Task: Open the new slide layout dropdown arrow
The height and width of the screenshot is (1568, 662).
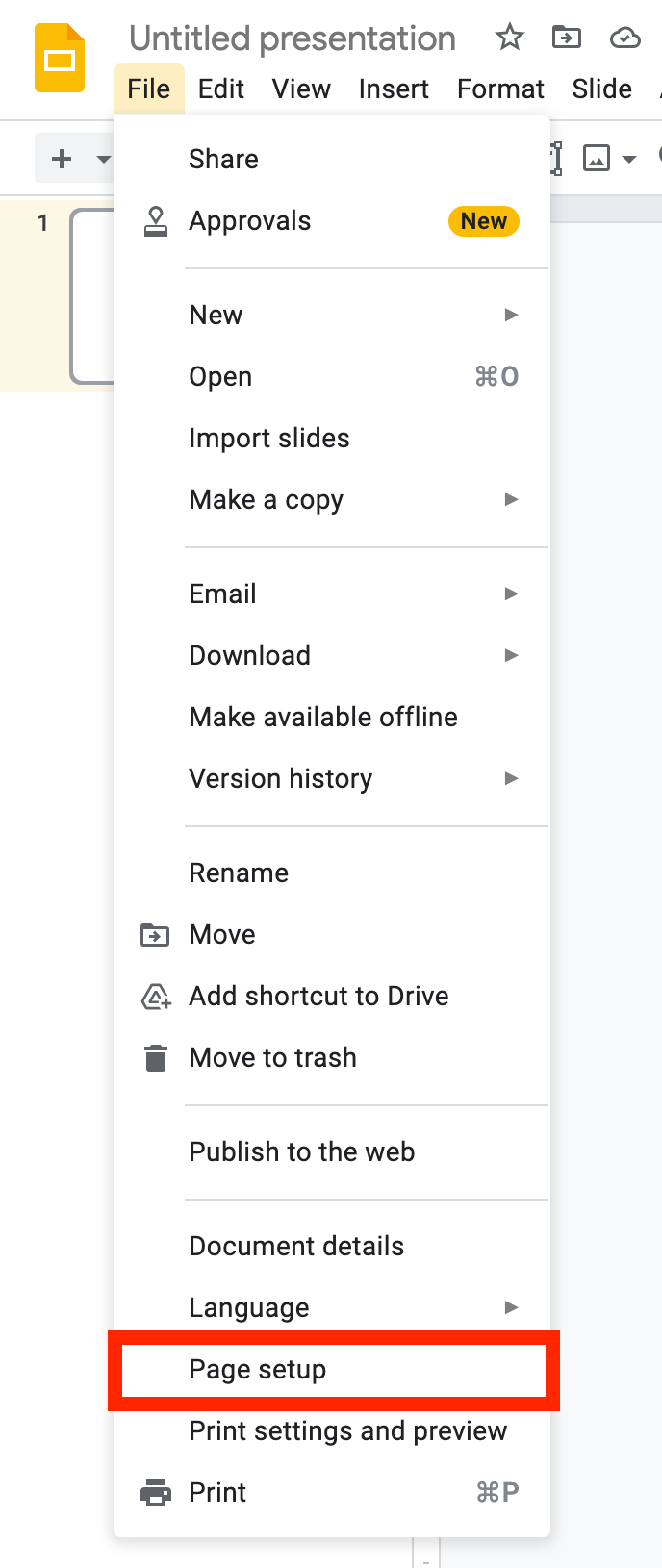Action: point(103,159)
